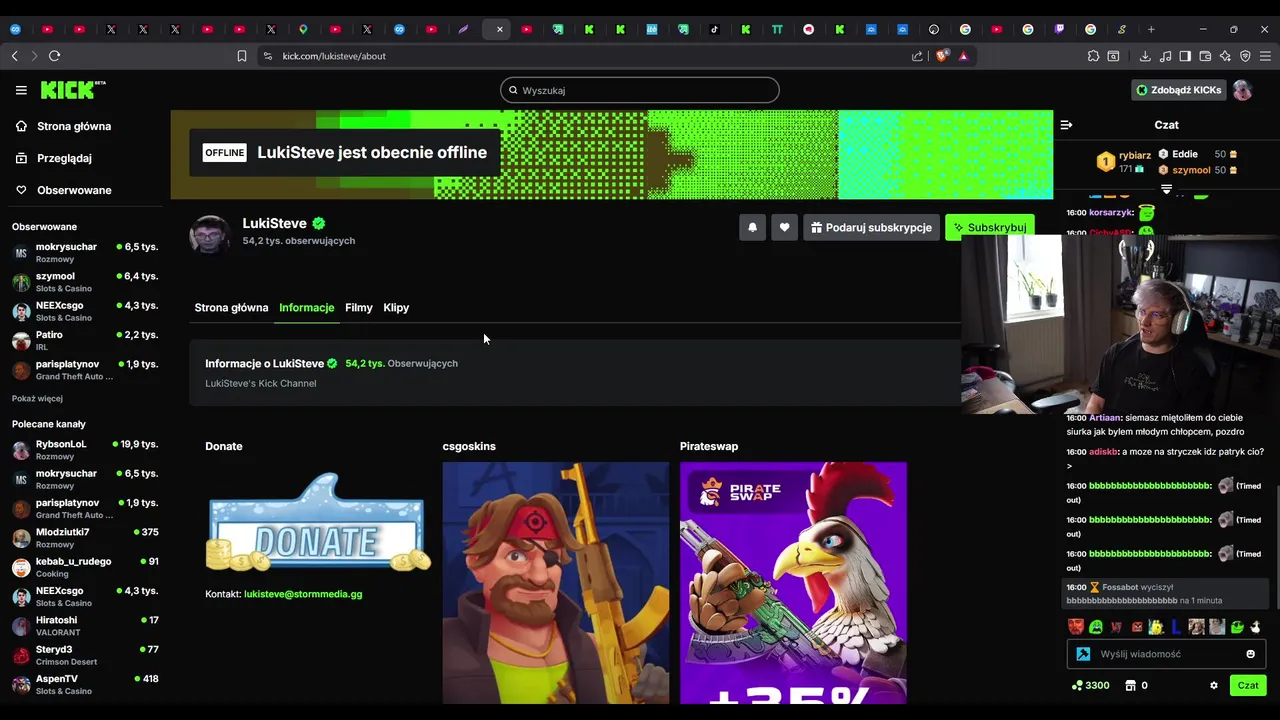The image size is (1280, 720).
Task: Reload the page in the browser
Action: [x=54, y=56]
